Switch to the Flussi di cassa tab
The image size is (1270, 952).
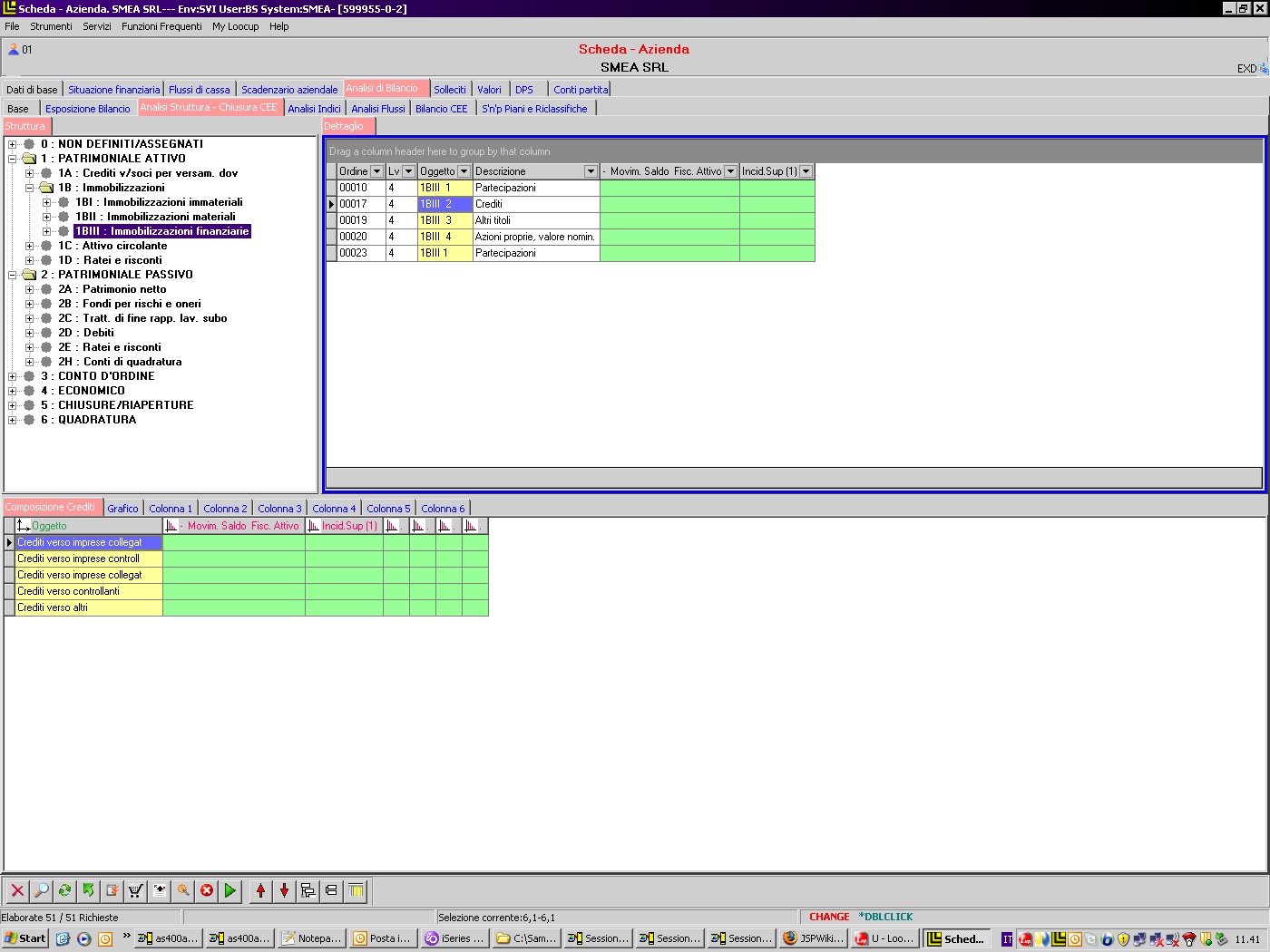pyautogui.click(x=199, y=90)
